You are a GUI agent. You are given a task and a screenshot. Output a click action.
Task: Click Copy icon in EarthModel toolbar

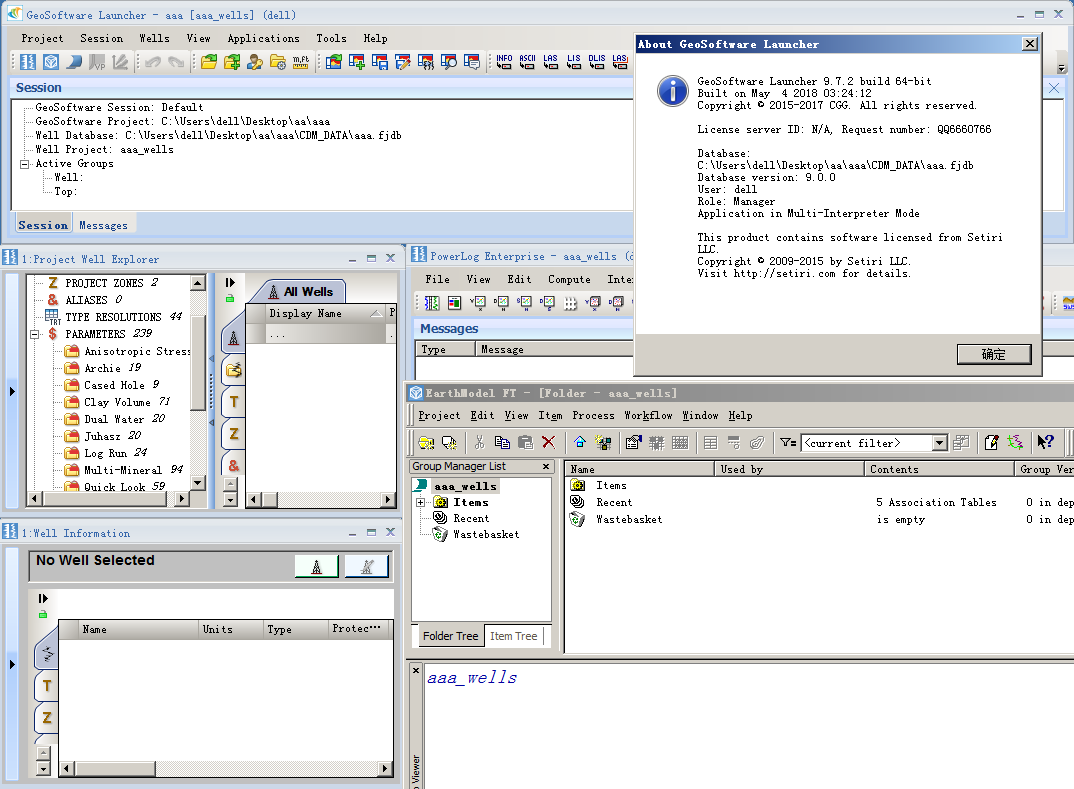[x=502, y=442]
